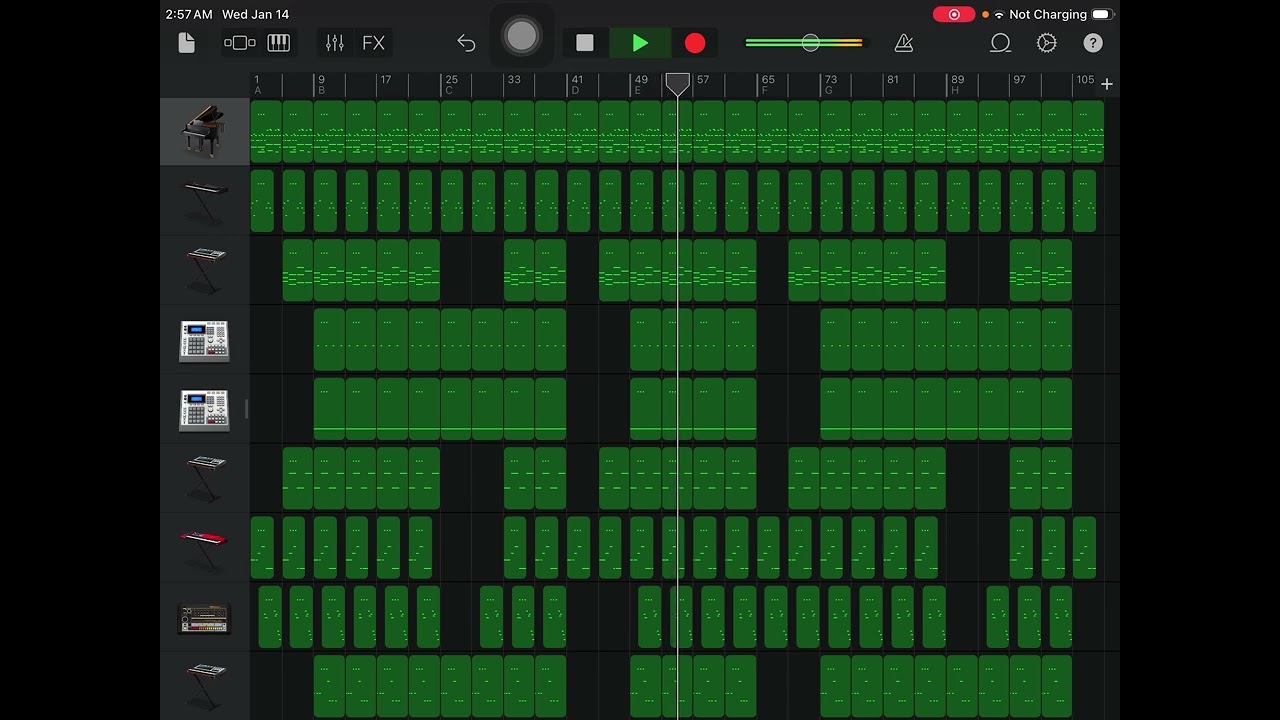Screen dimensions: 1280x720
Task: Switch to the track view button
Action: tap(240, 43)
